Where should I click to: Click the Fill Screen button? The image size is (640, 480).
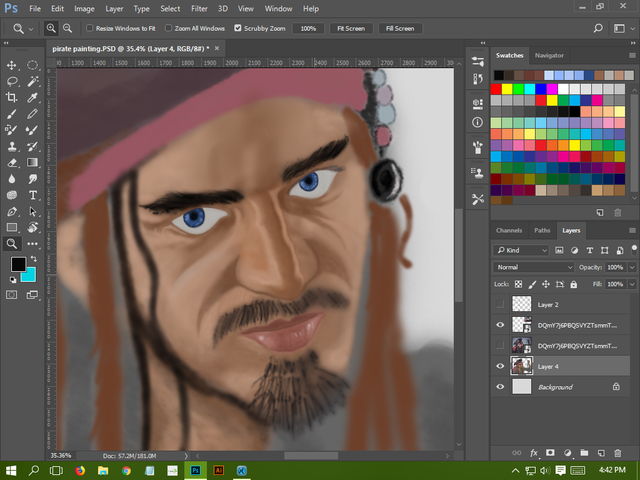coord(399,28)
